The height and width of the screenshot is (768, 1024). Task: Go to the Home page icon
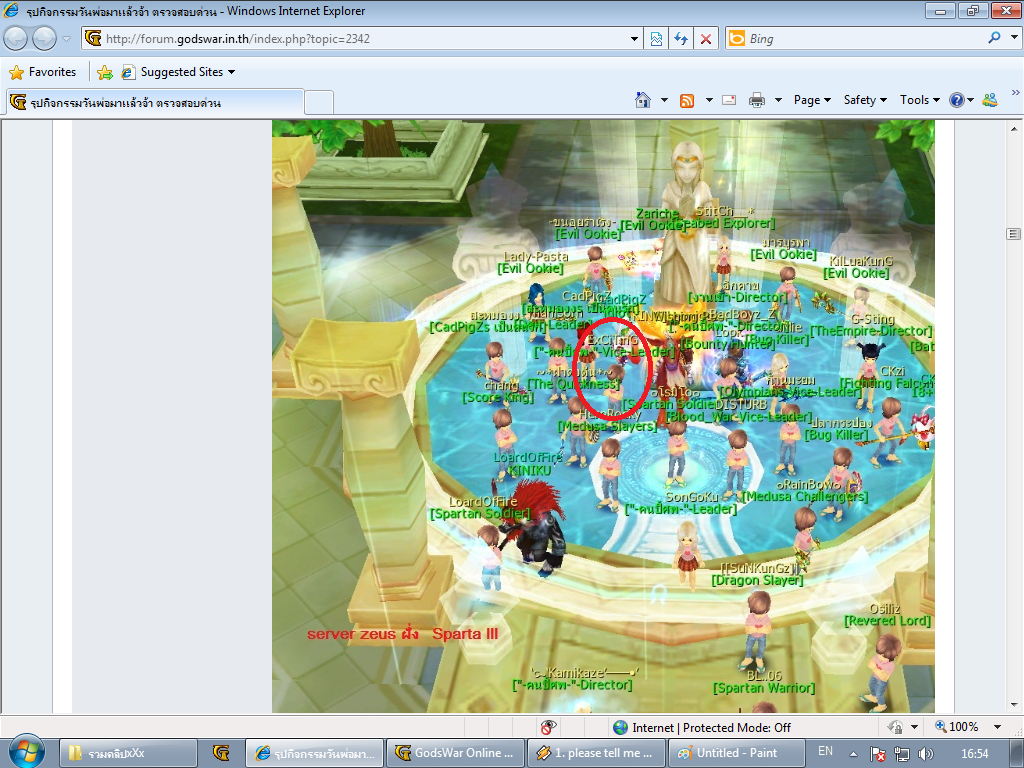point(643,100)
